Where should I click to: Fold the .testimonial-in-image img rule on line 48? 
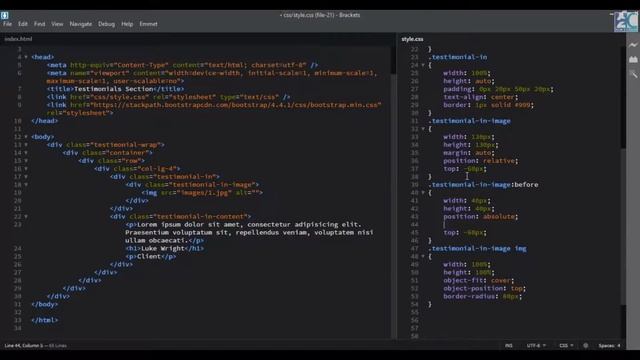423,256
